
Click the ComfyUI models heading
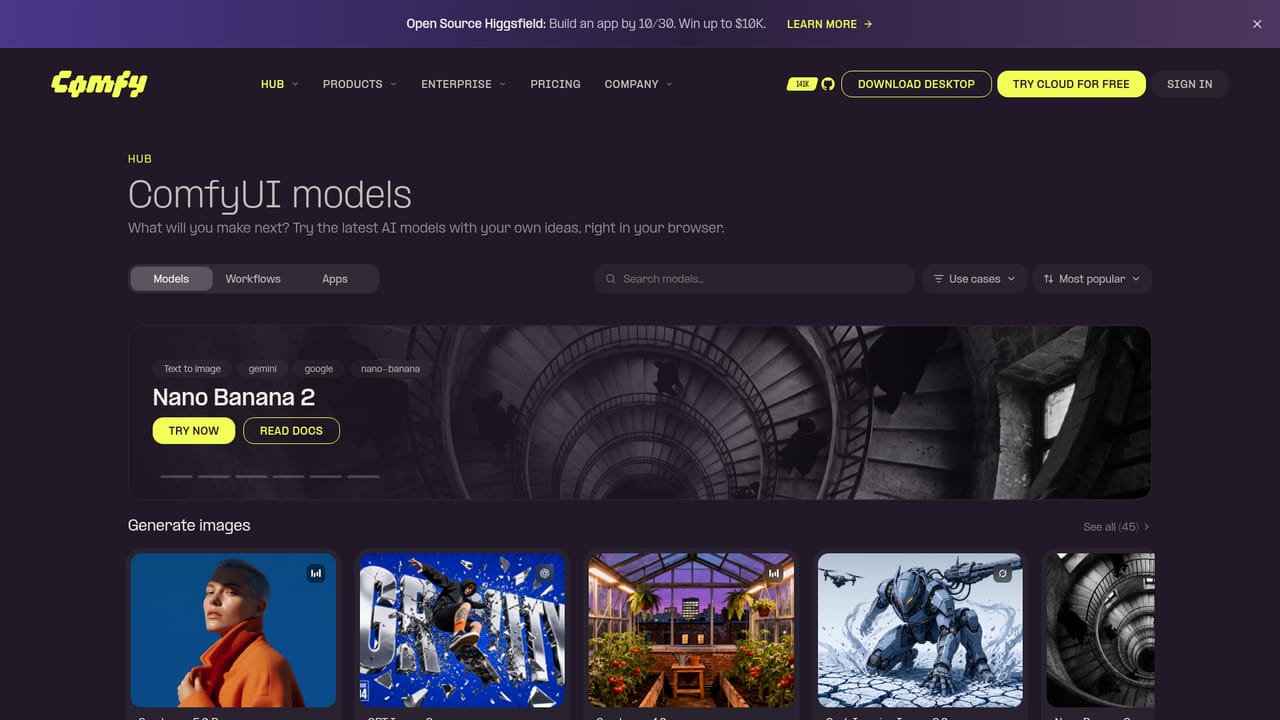tap(270, 194)
